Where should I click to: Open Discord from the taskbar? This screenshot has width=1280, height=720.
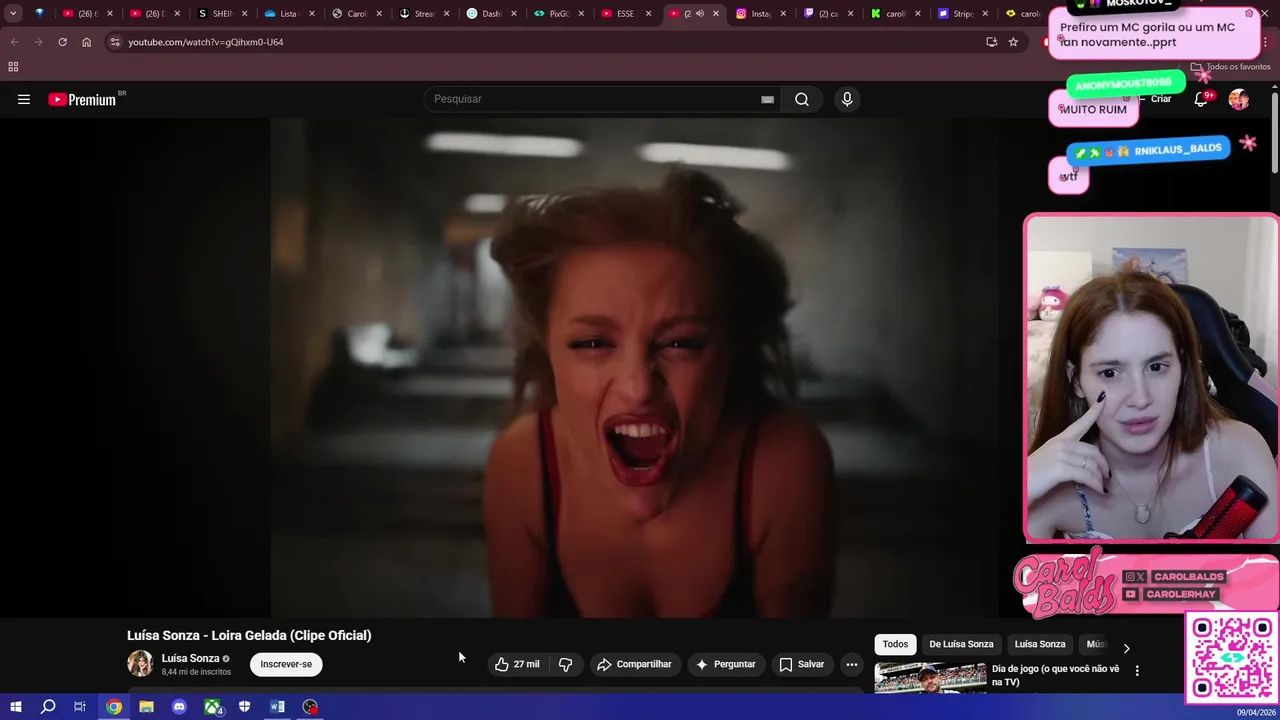pyautogui.click(x=179, y=707)
